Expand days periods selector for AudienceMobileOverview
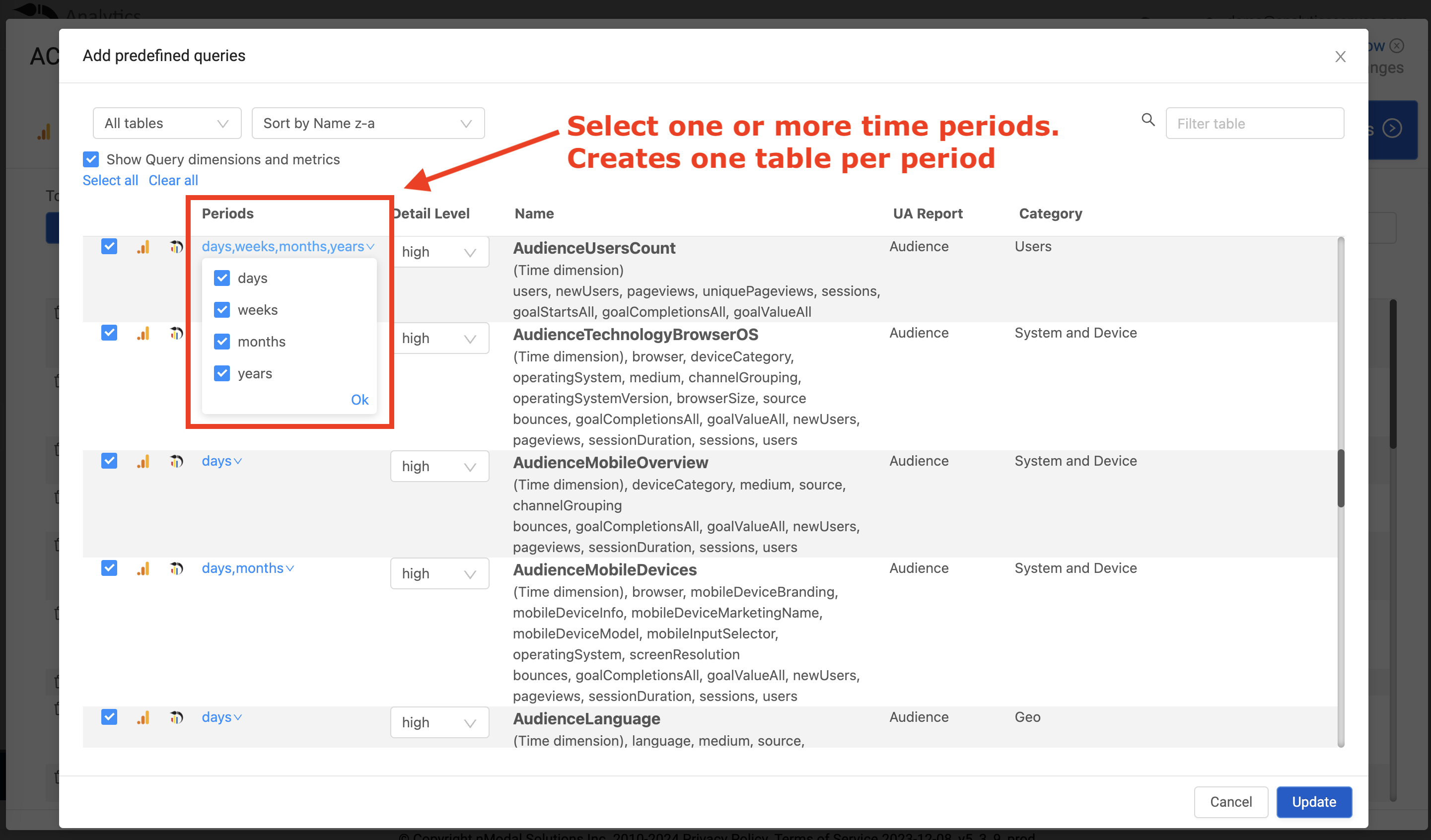 click(221, 461)
